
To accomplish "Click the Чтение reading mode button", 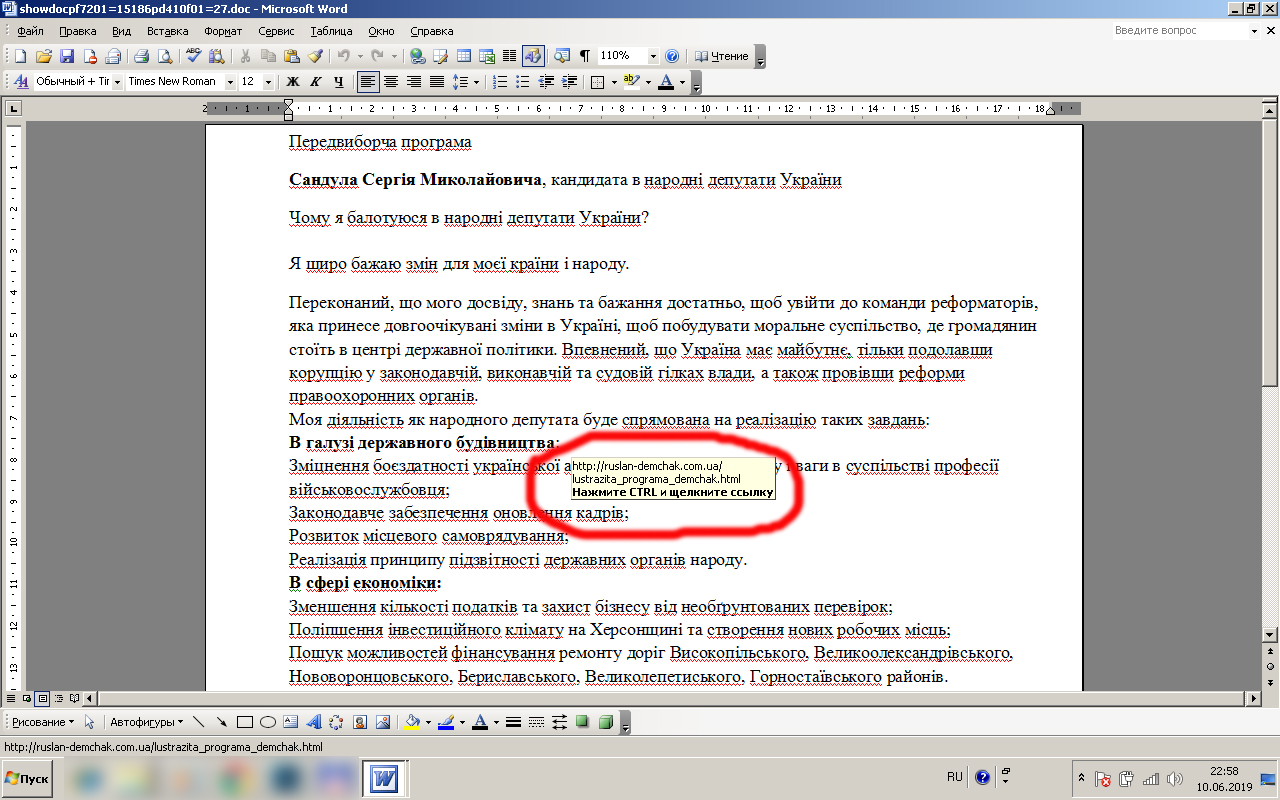I will 722,56.
